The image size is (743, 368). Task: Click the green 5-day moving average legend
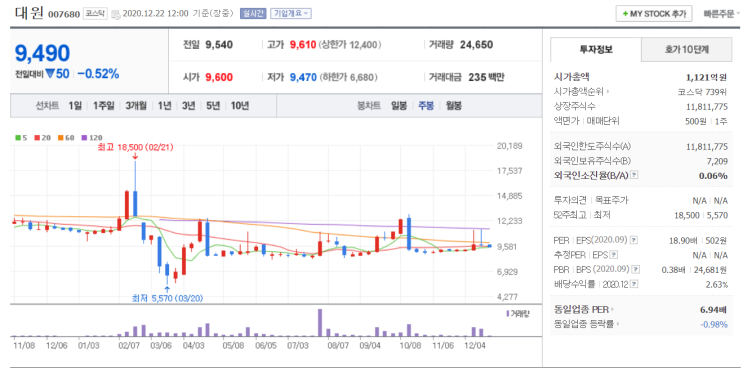pos(21,137)
